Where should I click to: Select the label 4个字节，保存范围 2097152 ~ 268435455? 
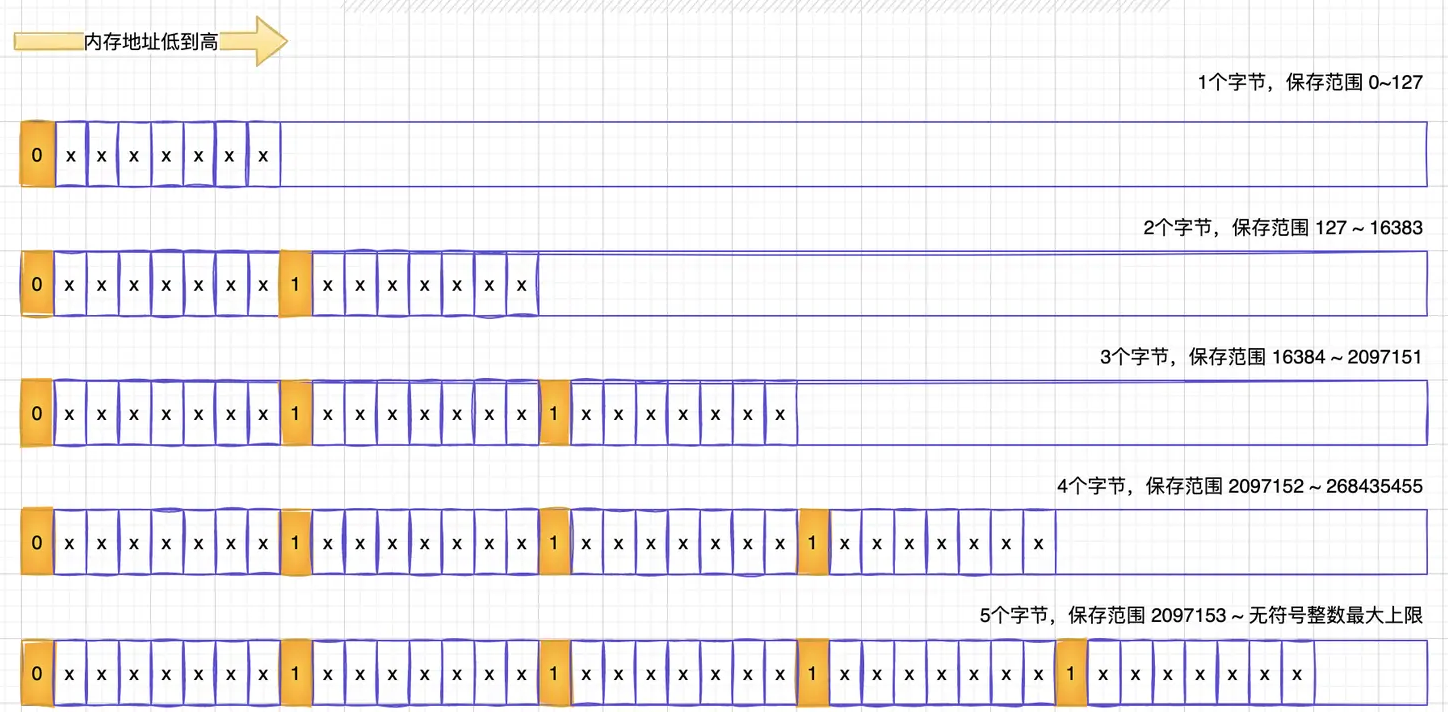click(x=1239, y=487)
